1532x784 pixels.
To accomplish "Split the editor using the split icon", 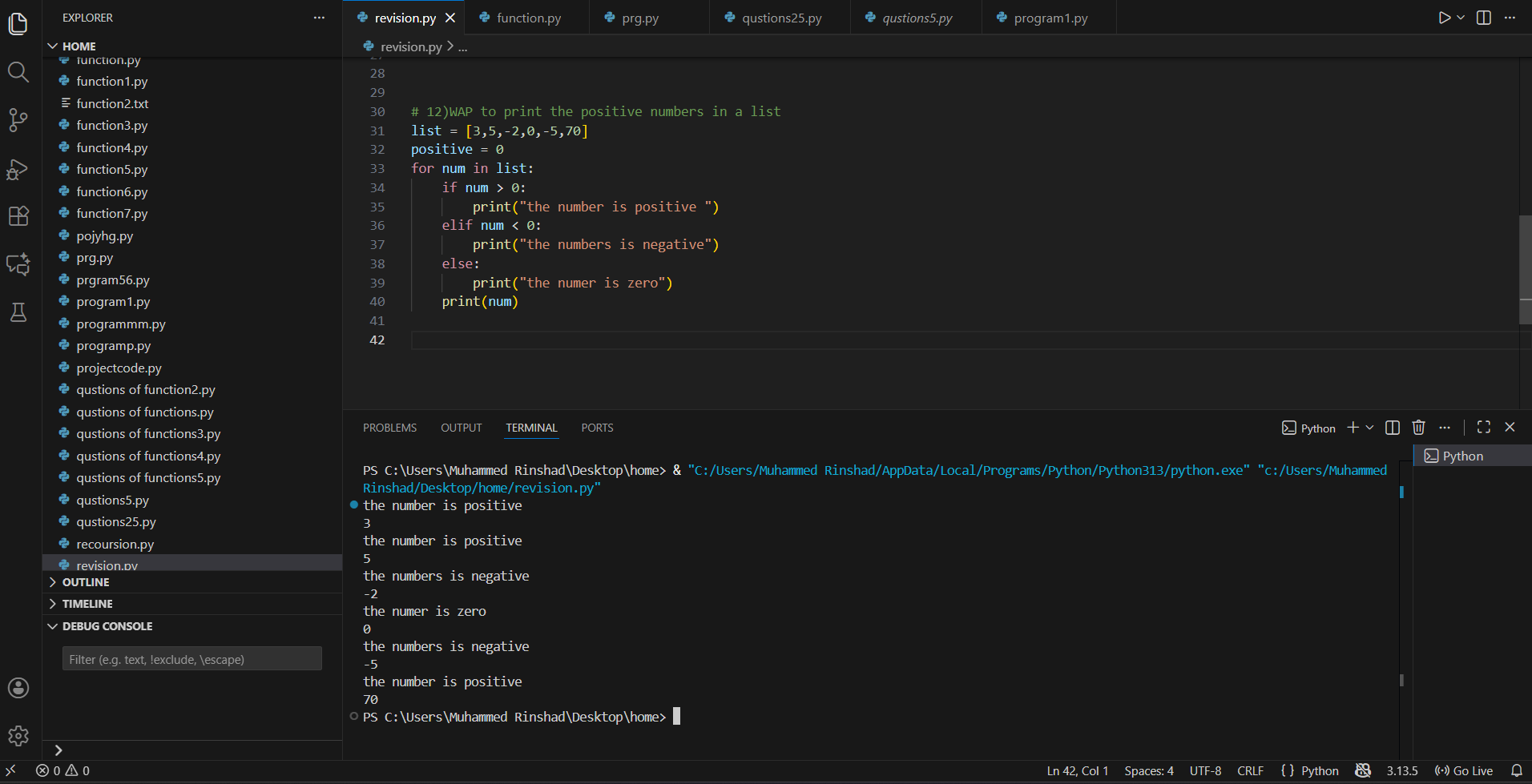I will pos(1485,17).
